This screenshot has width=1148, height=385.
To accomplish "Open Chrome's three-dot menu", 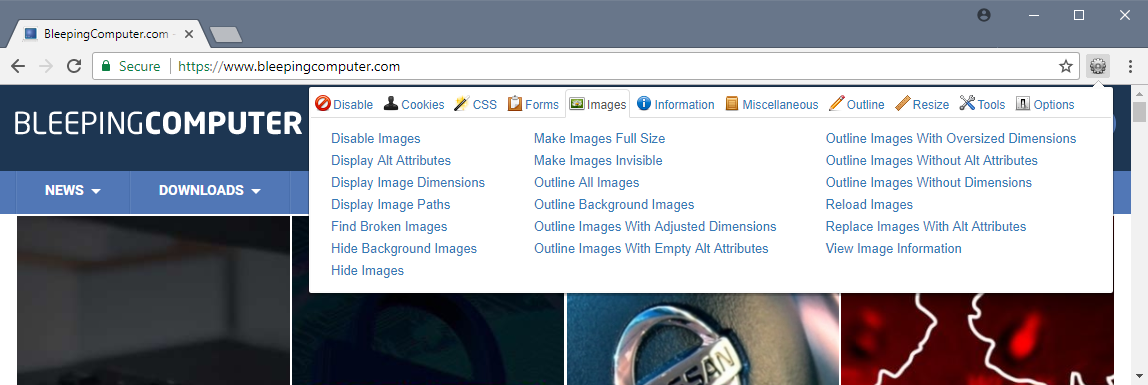I will click(1130, 67).
